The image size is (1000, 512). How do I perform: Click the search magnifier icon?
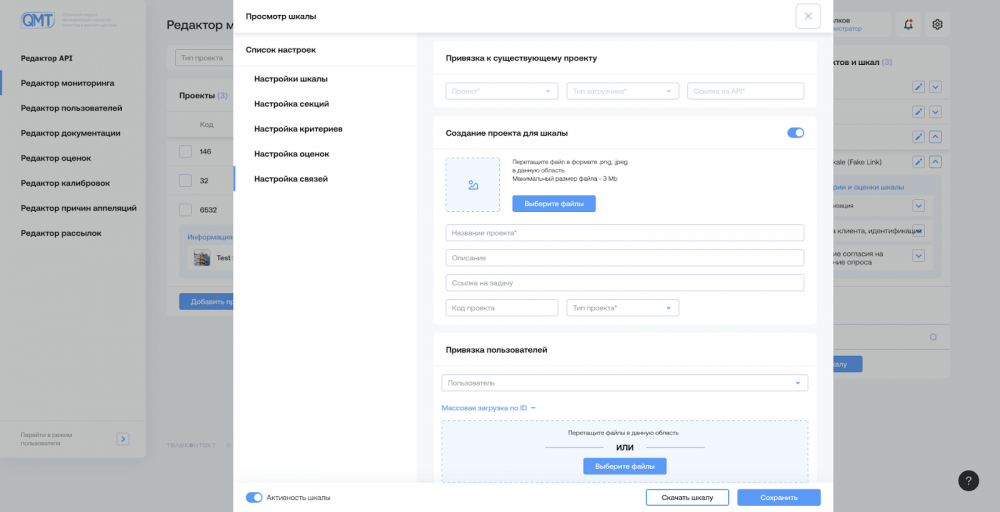click(933, 337)
